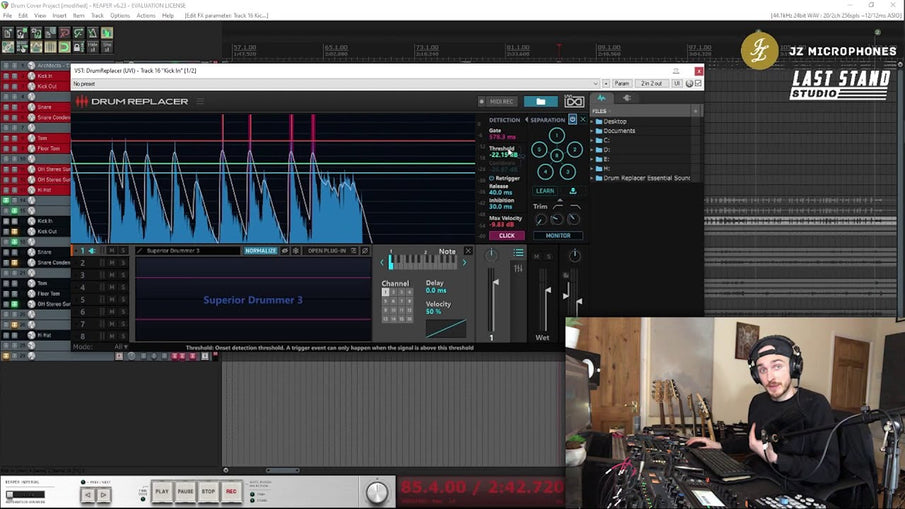Click the low-cut filter shape icon above Trim knobs
Image resolution: width=905 pixels, height=509 pixels.
pos(558,206)
